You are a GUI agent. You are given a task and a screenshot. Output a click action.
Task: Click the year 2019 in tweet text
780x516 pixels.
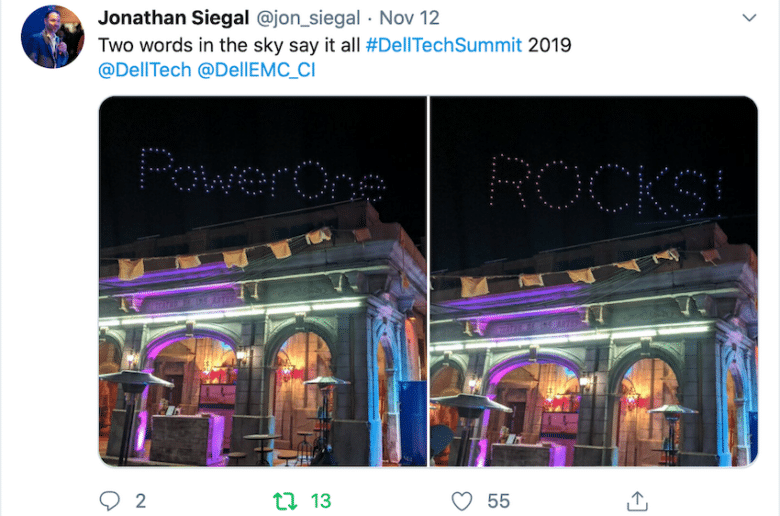tap(550, 45)
